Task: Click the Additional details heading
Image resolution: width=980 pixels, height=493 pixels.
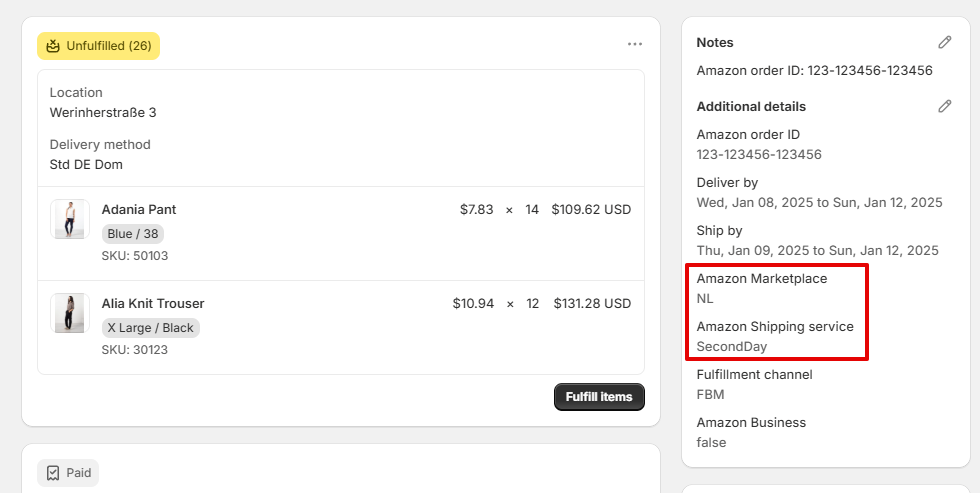Action: 751,106
